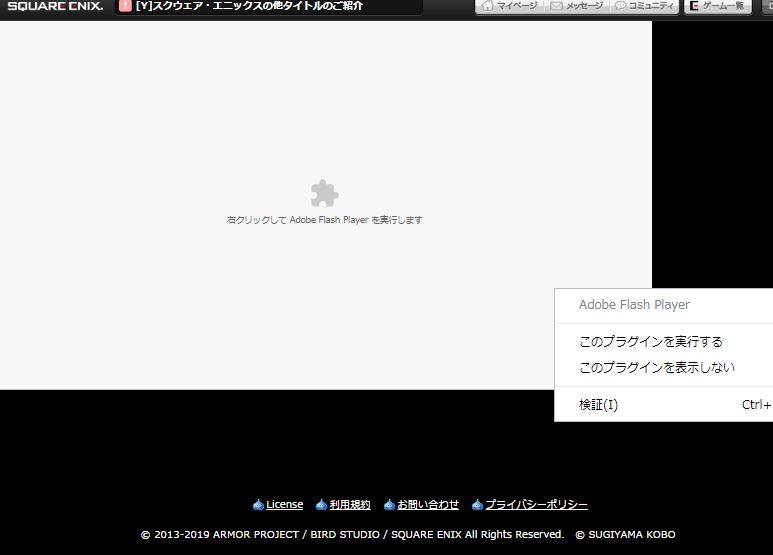Click the red [Y] icon in the banner
This screenshot has width=773, height=555.
click(125, 6)
